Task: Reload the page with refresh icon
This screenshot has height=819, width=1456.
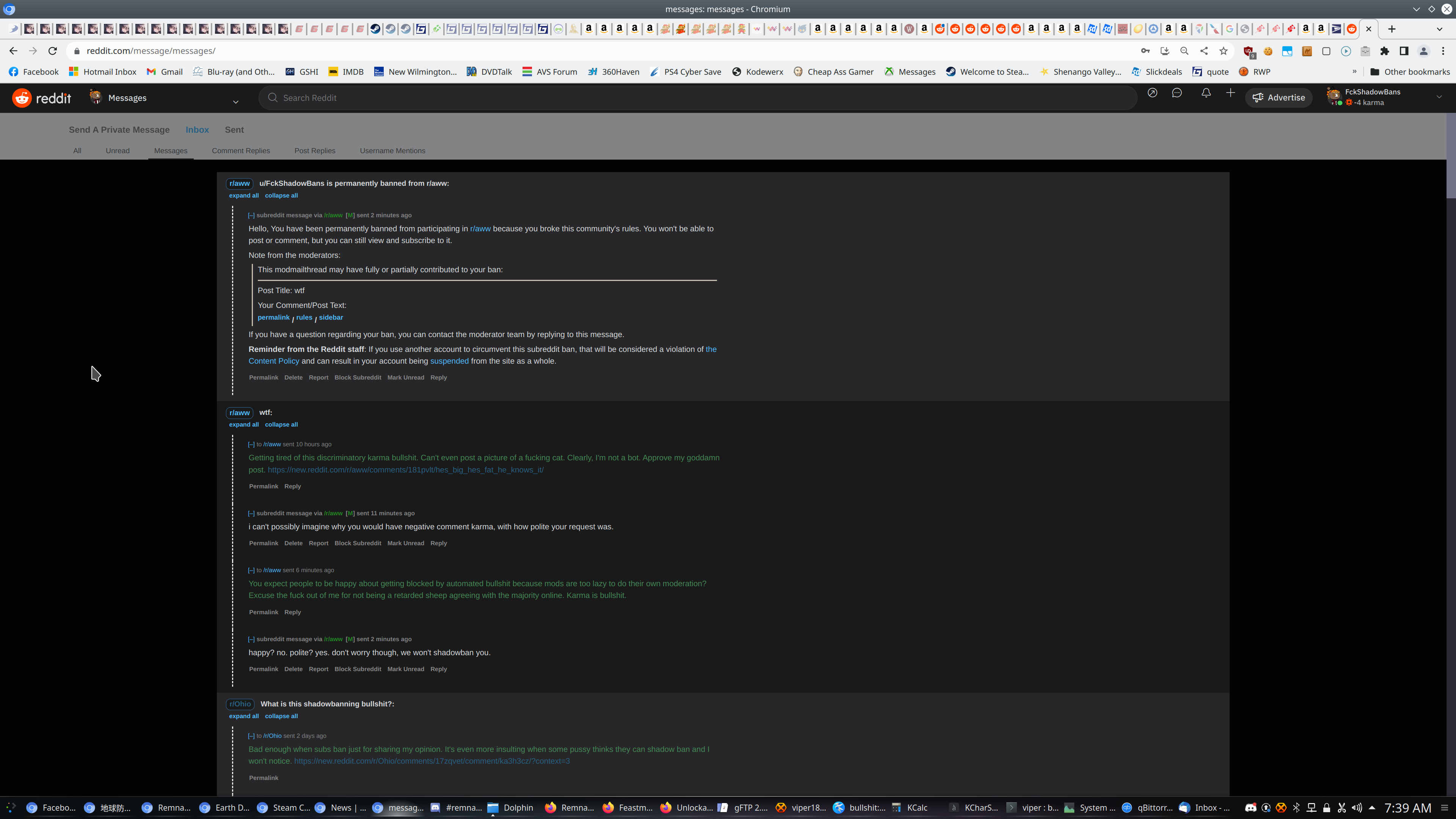Action: (53, 51)
